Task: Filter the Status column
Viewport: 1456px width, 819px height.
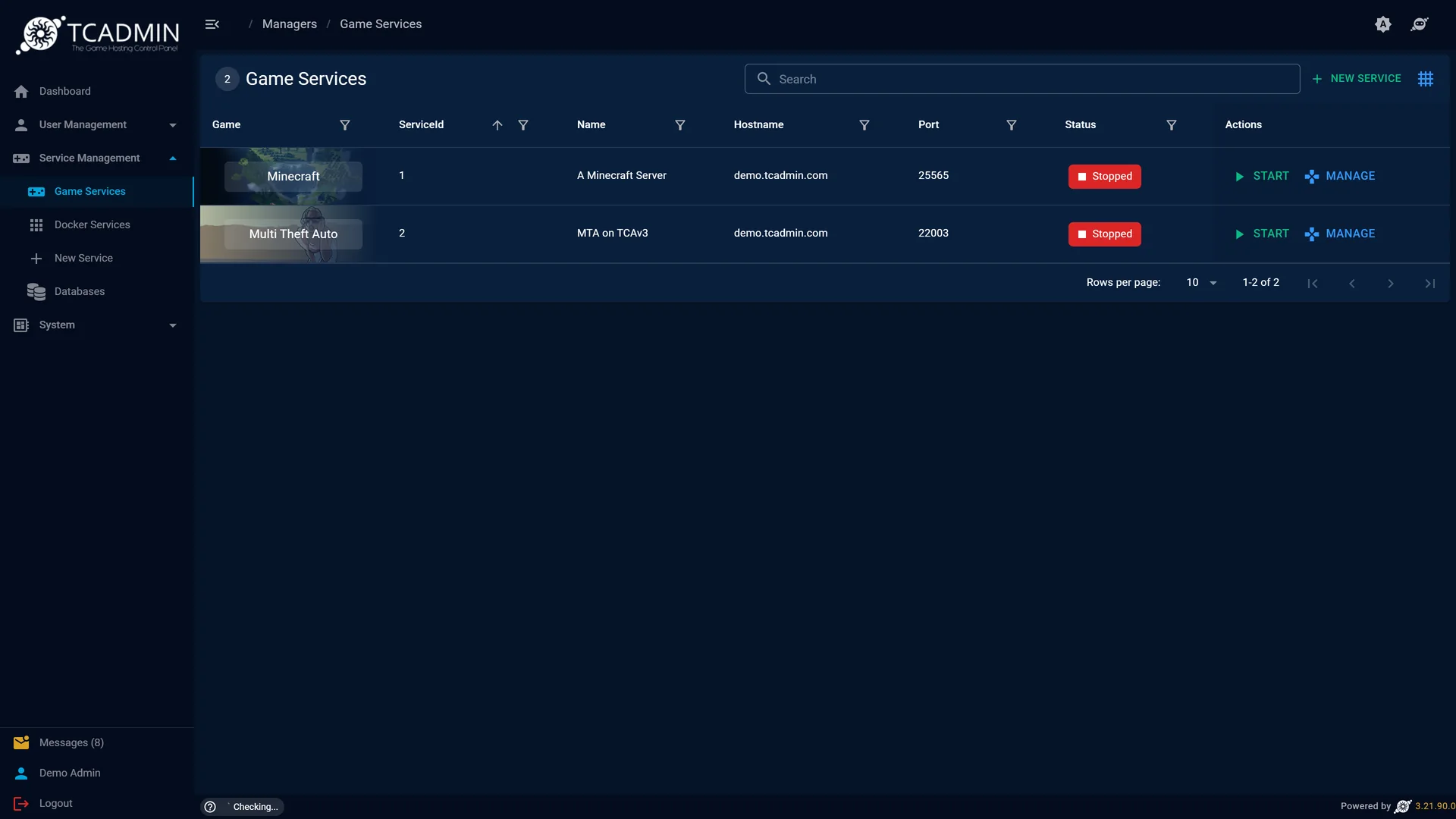Action: click(1172, 125)
